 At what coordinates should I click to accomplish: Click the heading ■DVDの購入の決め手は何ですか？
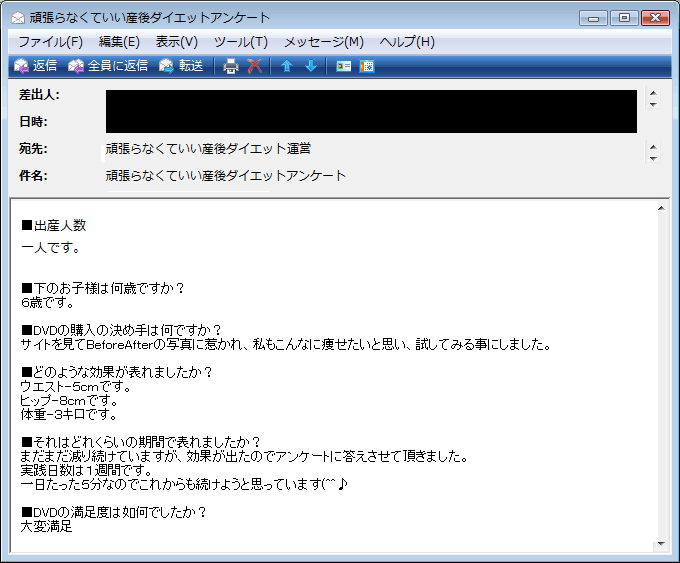coord(121,330)
